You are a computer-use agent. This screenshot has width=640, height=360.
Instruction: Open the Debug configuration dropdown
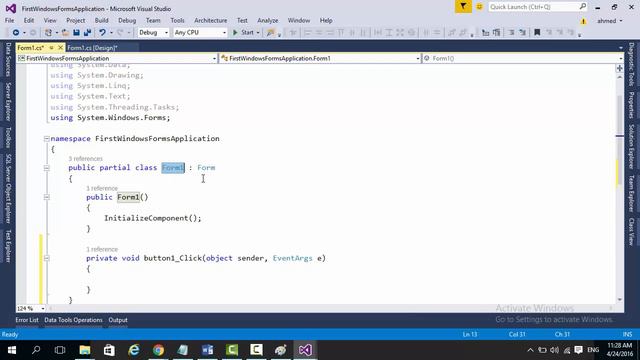[x=153, y=33]
